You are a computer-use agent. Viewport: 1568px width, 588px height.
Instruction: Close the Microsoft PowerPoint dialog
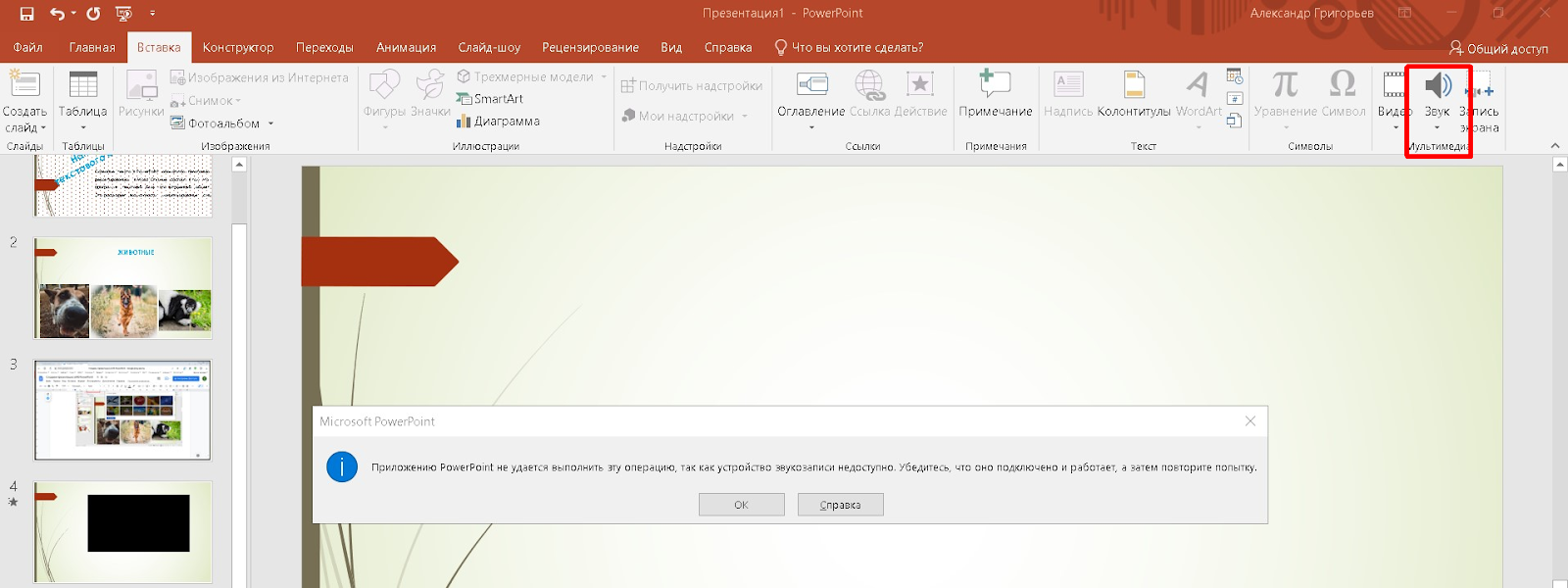(1249, 421)
